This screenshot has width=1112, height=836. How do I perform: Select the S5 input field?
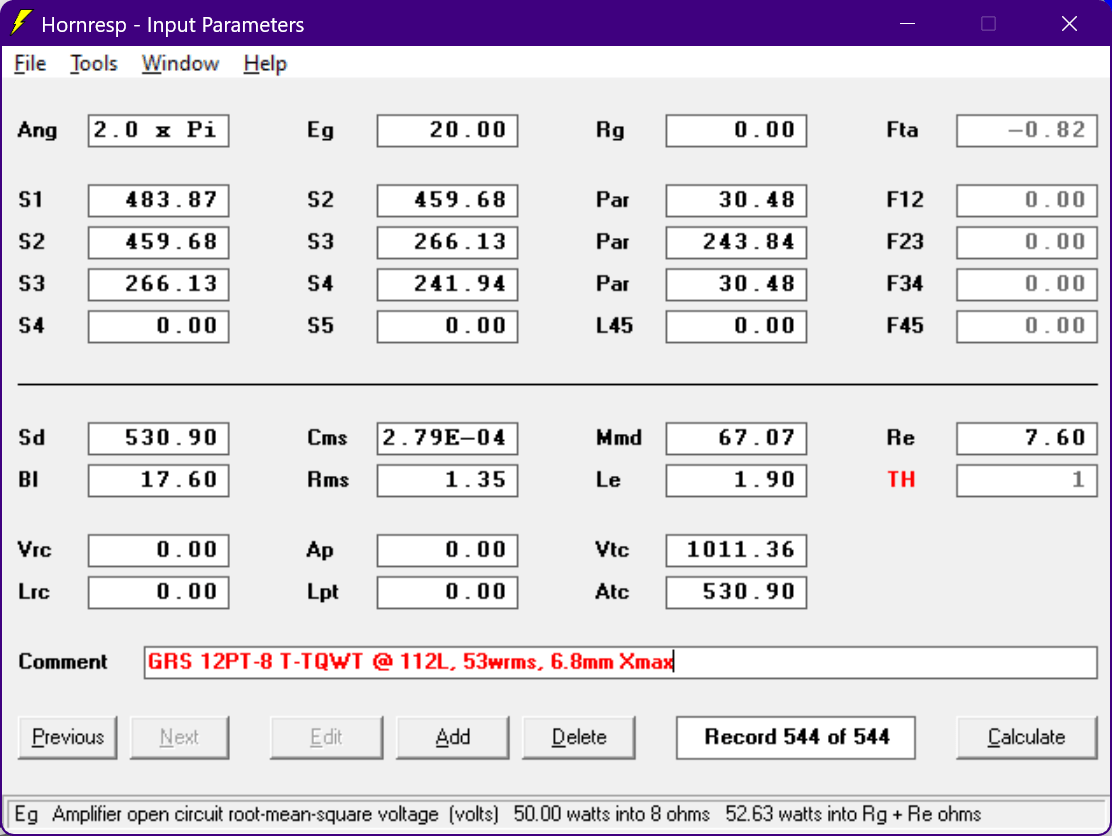tap(447, 326)
